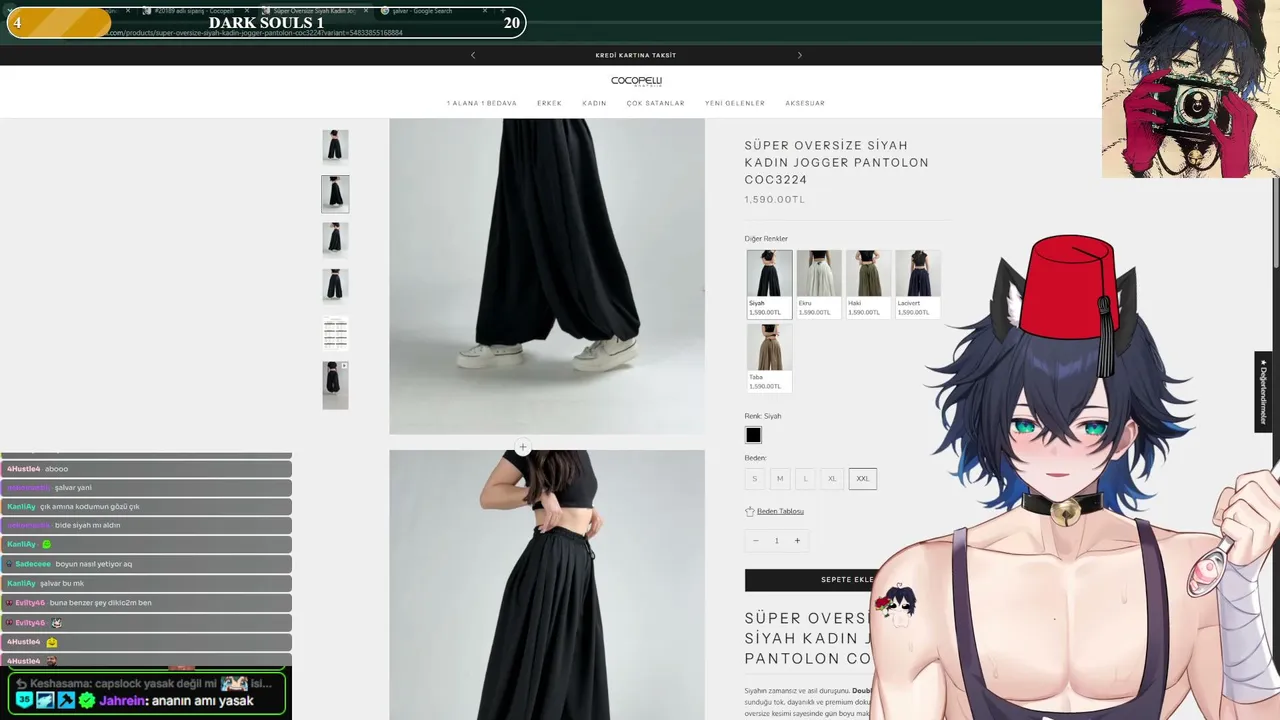Viewport: 1280px width, 720px height.
Task: Zoom image with the plus icon
Action: click(x=523, y=447)
